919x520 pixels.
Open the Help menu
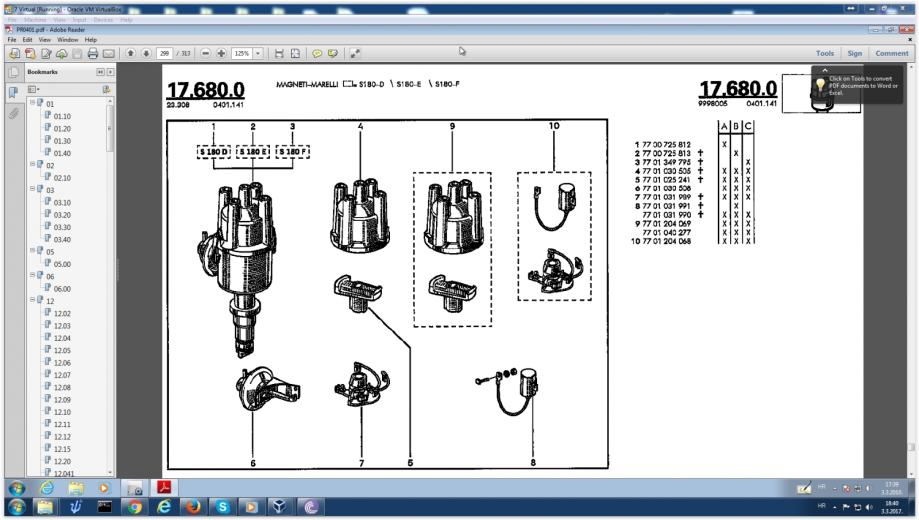point(90,40)
